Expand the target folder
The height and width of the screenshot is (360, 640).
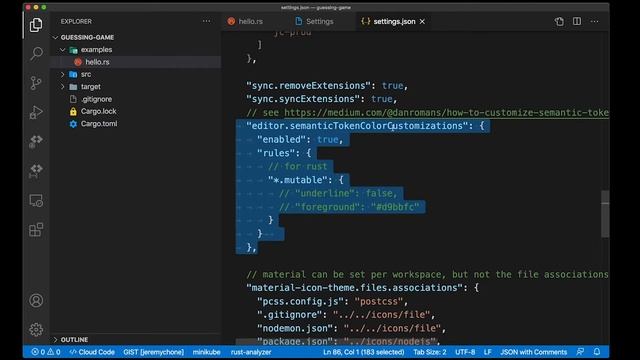62,87
